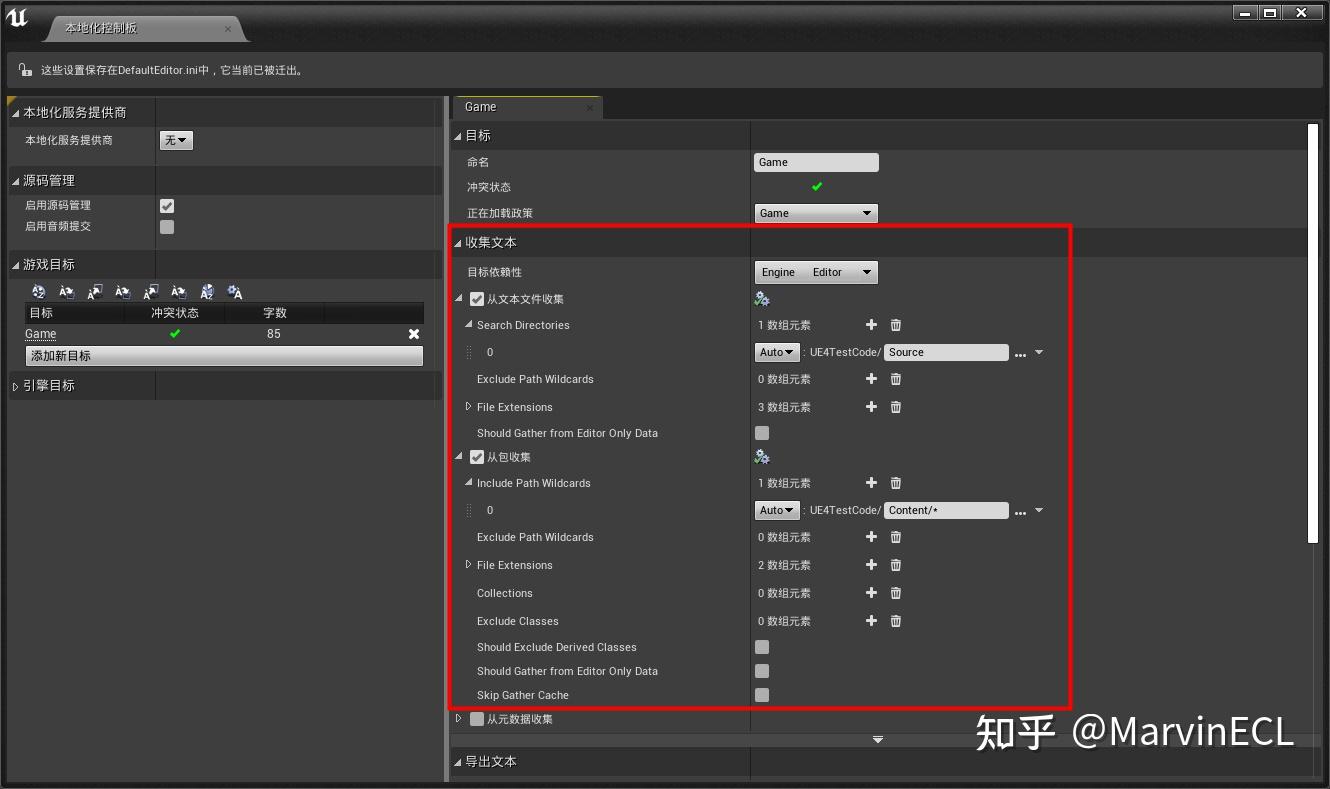Open the Game target link
This screenshot has height=789, width=1330.
[40, 333]
